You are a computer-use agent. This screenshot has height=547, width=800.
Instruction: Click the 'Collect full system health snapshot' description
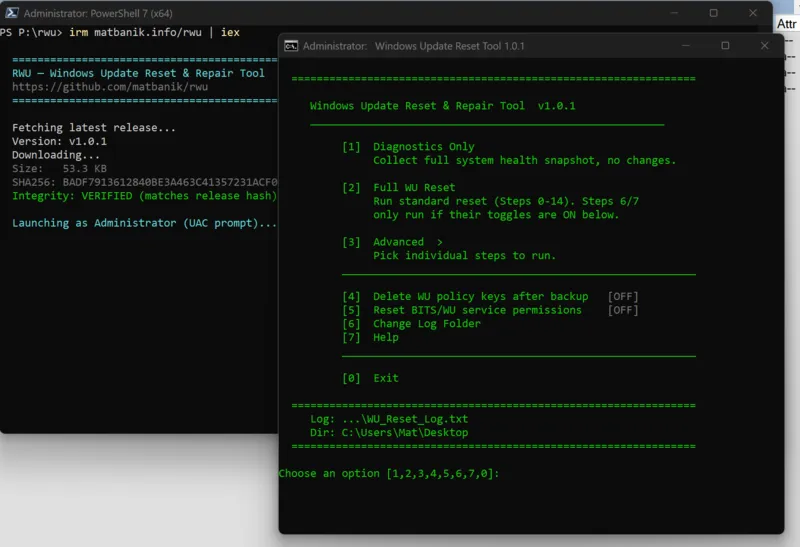click(x=524, y=160)
